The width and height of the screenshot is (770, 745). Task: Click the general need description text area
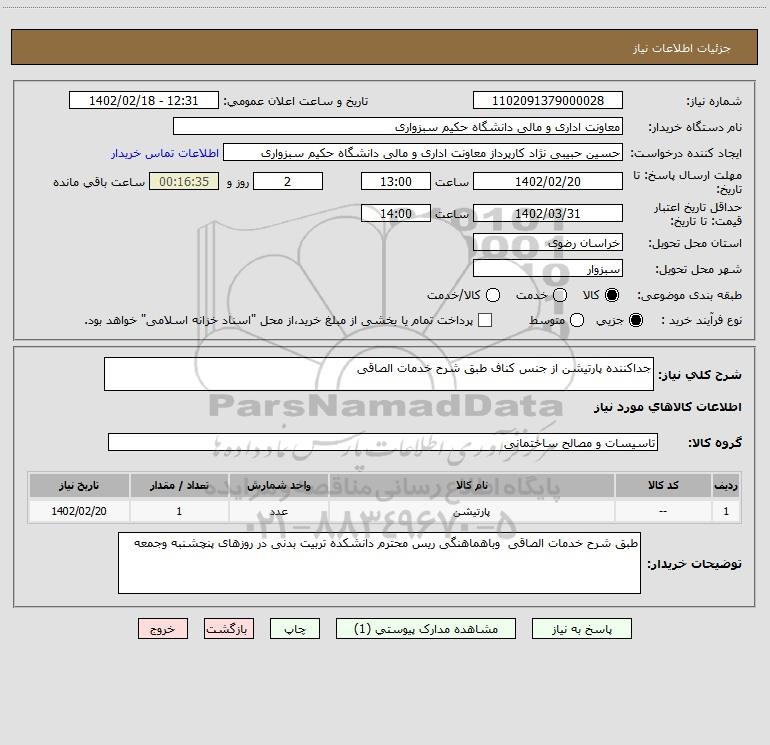(x=379, y=374)
